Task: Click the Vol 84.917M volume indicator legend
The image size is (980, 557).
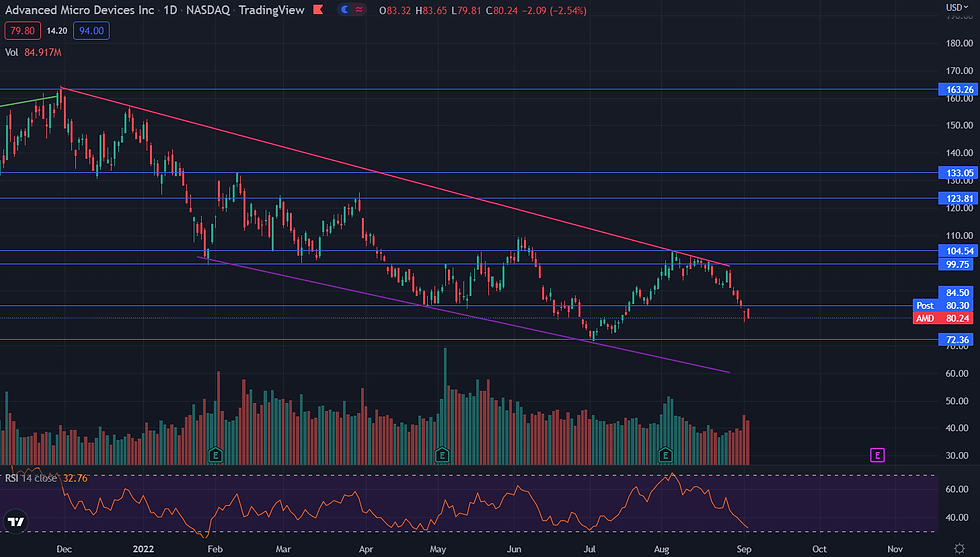Action: 33,53
